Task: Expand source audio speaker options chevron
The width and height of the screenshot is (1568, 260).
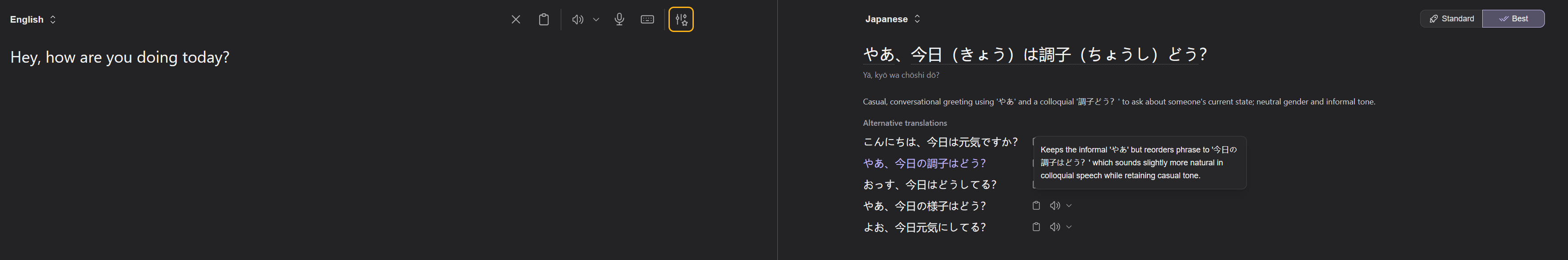Action: tap(596, 20)
